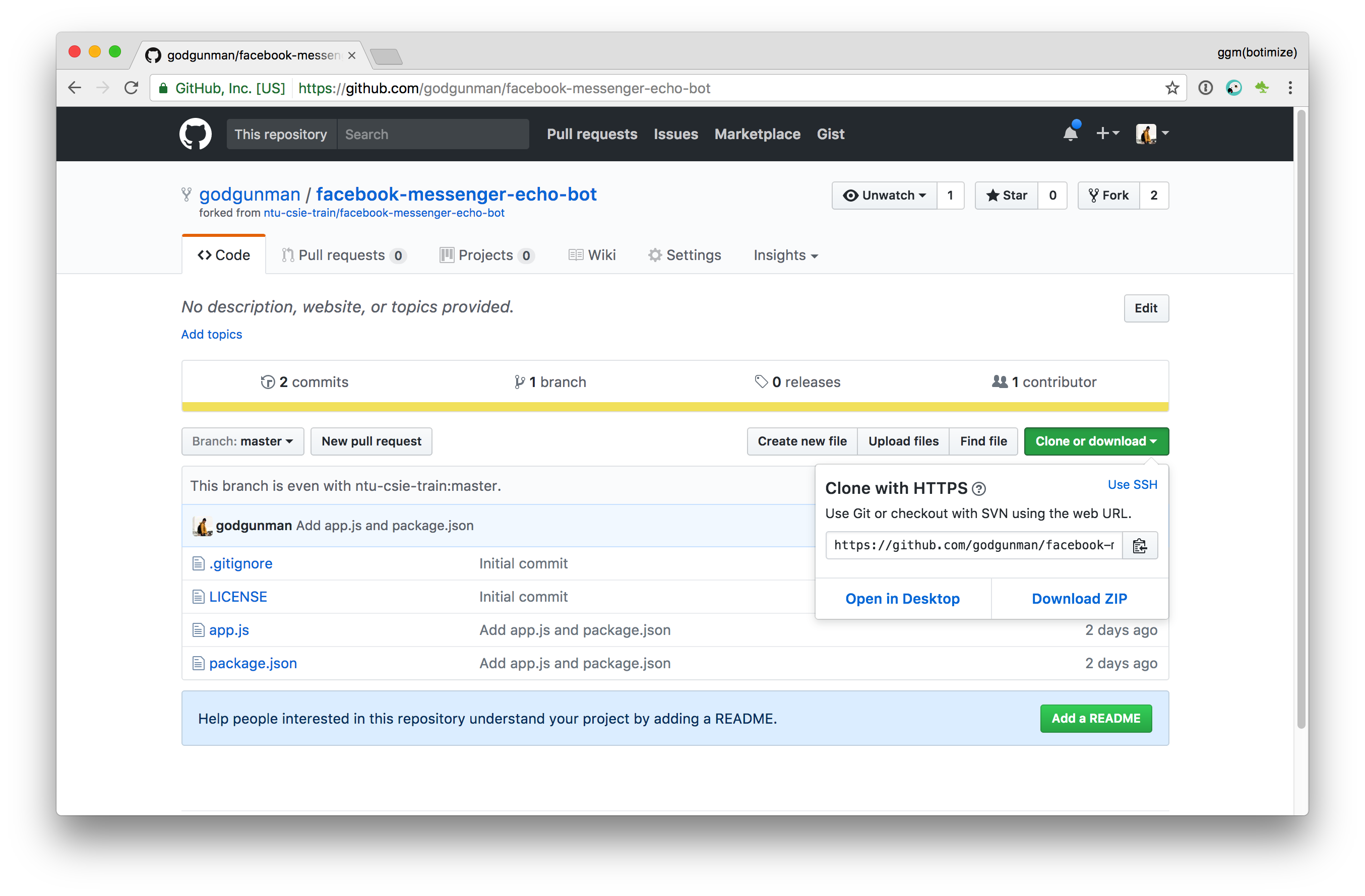This screenshot has width=1365, height=896.
Task: Expand the Insights dropdown tab
Action: point(785,255)
